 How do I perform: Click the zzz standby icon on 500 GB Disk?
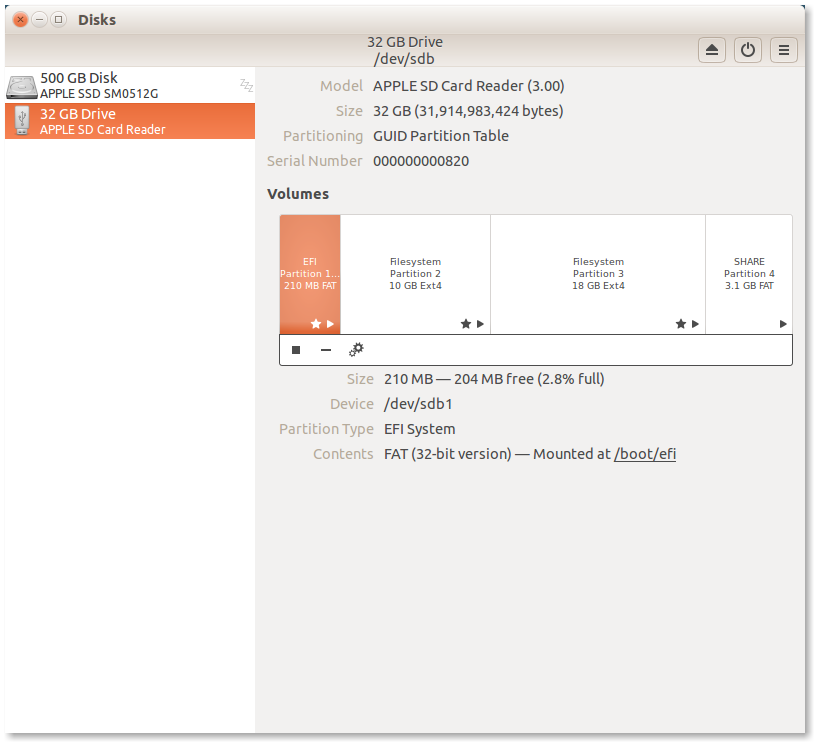[246, 85]
